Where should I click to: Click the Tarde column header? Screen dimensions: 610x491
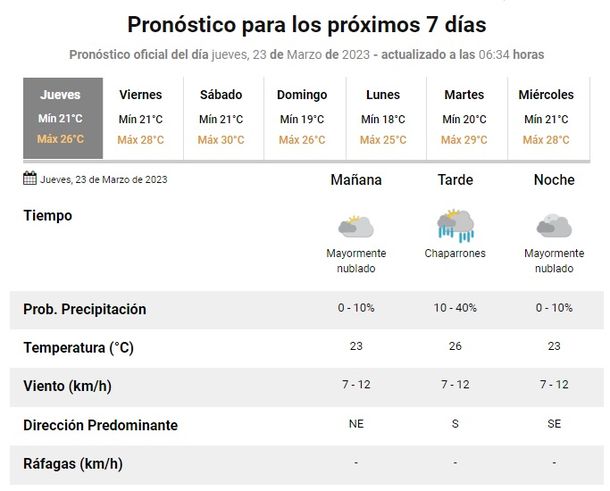(x=455, y=180)
